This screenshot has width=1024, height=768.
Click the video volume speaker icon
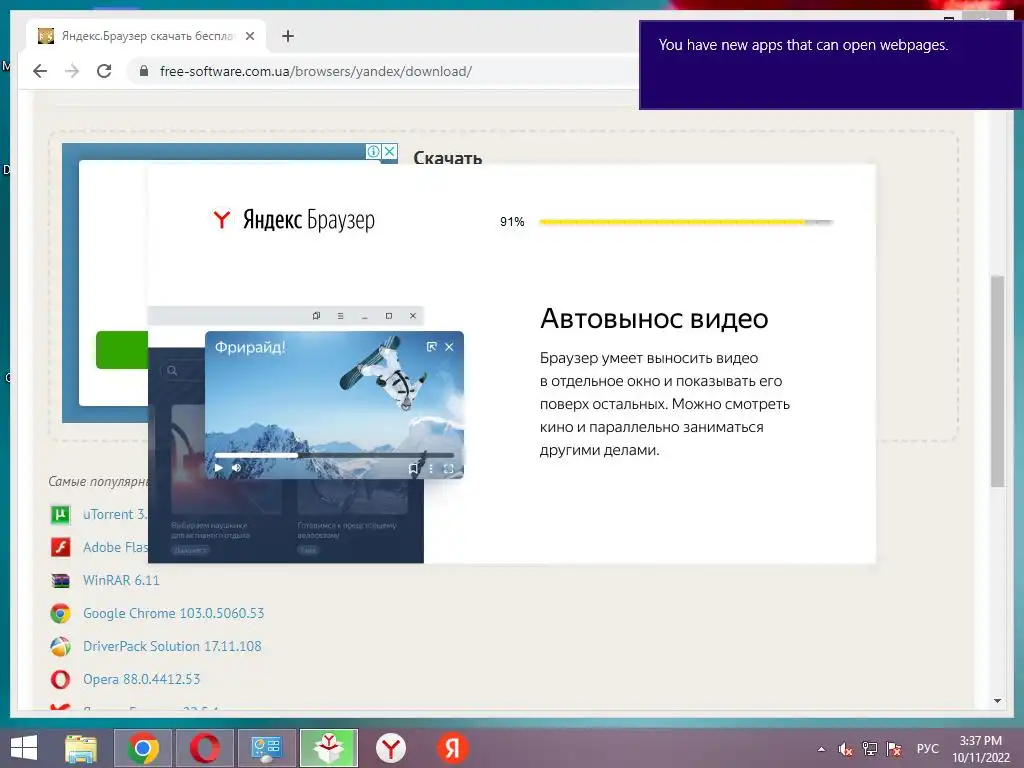tap(236, 468)
